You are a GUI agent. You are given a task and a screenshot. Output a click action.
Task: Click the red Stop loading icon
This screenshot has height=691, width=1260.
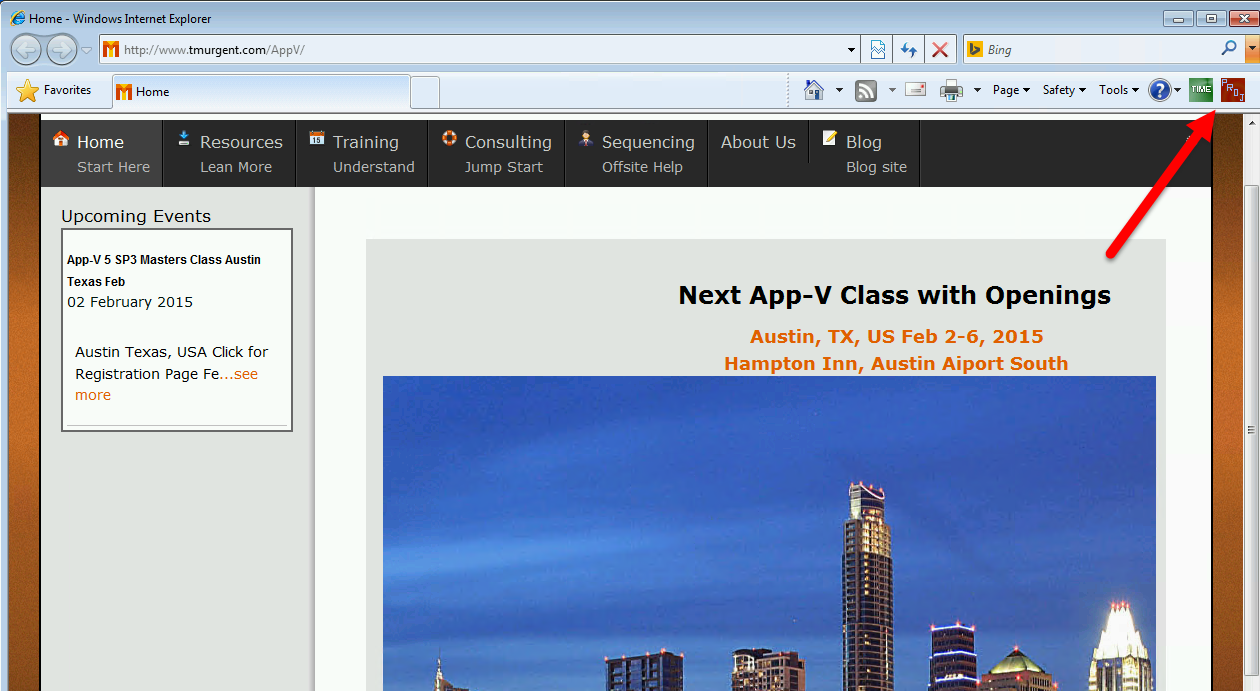coord(940,49)
